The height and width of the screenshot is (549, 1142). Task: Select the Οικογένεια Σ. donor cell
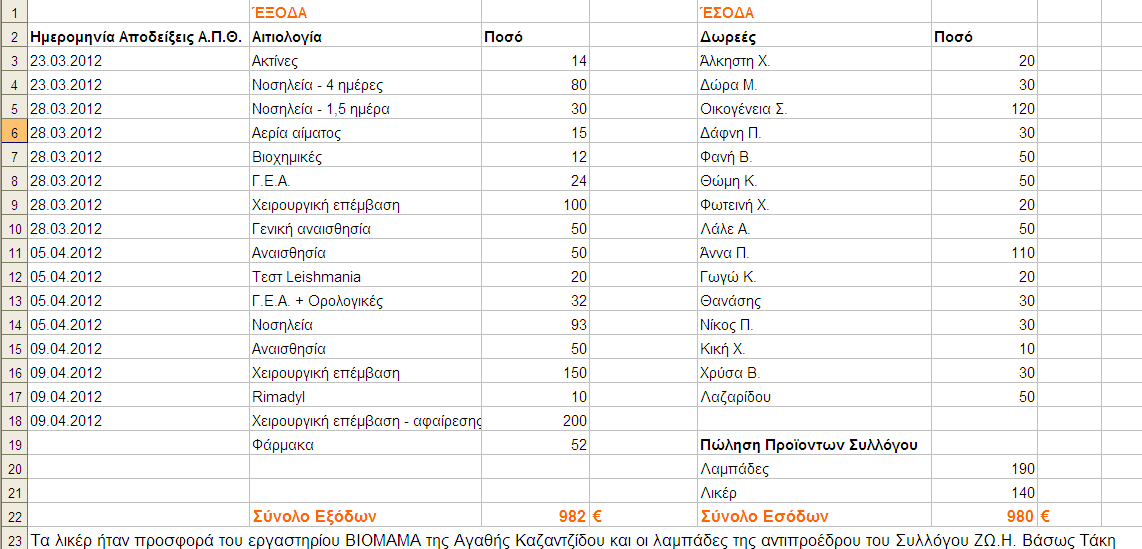click(814, 108)
